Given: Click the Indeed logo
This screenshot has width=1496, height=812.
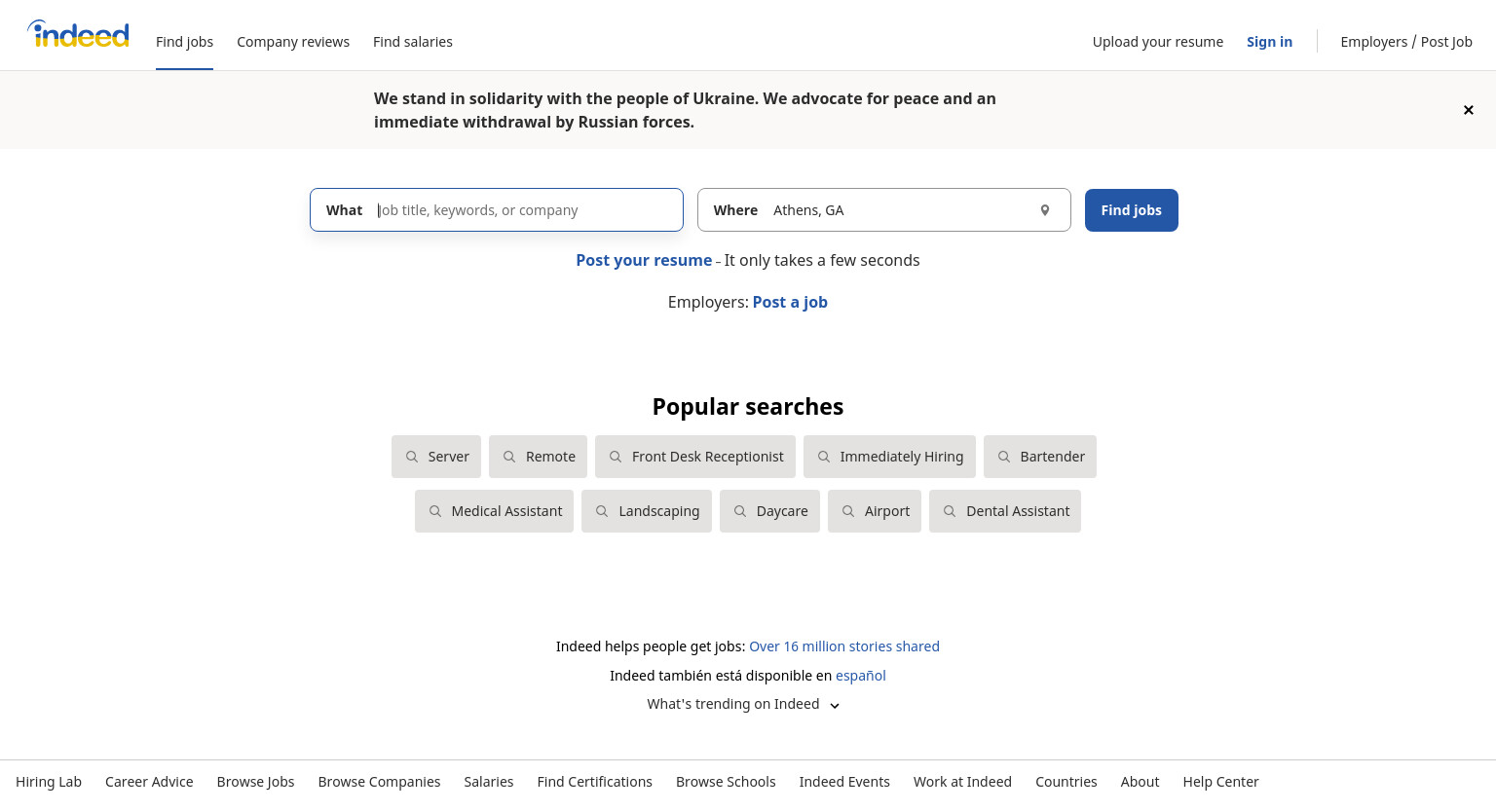Looking at the screenshot, I should pos(78,34).
